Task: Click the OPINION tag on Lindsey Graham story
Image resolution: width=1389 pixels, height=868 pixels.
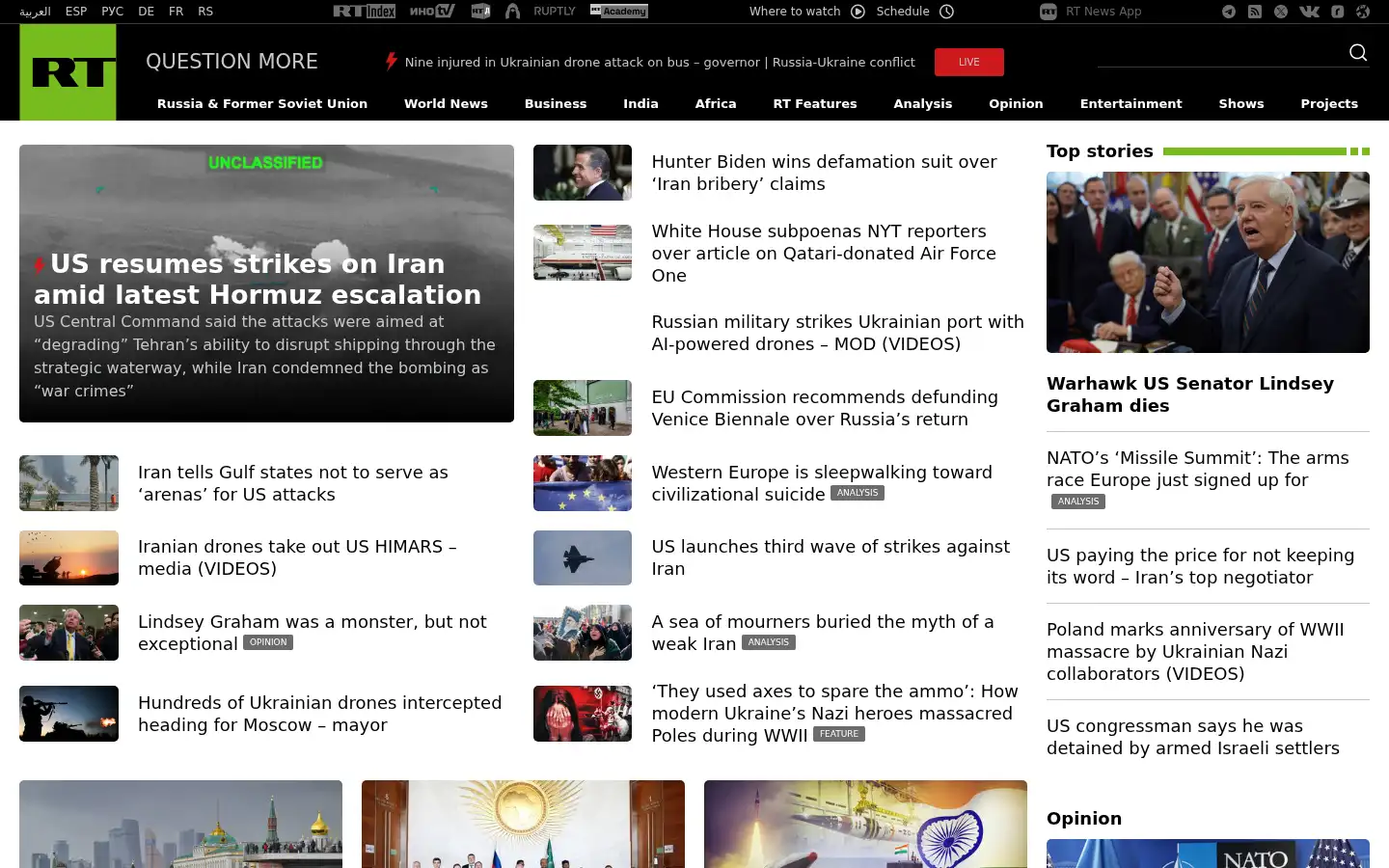Action: click(x=268, y=642)
